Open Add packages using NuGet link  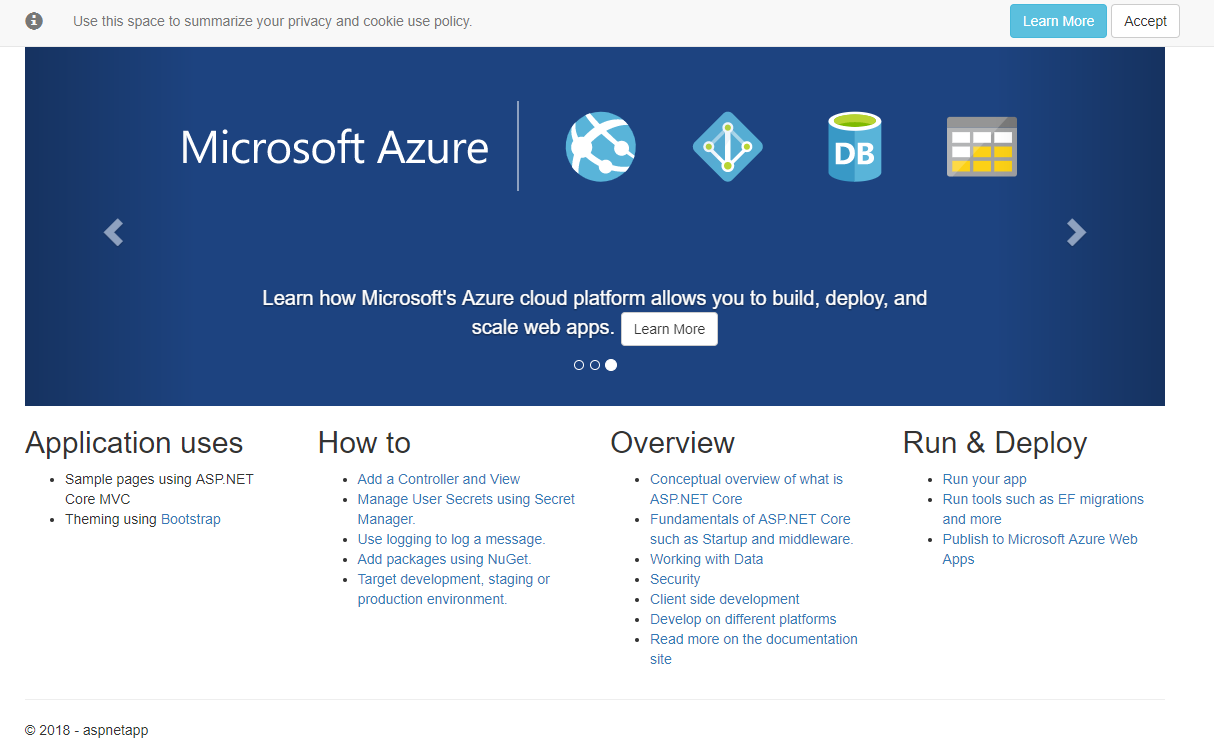coord(445,559)
